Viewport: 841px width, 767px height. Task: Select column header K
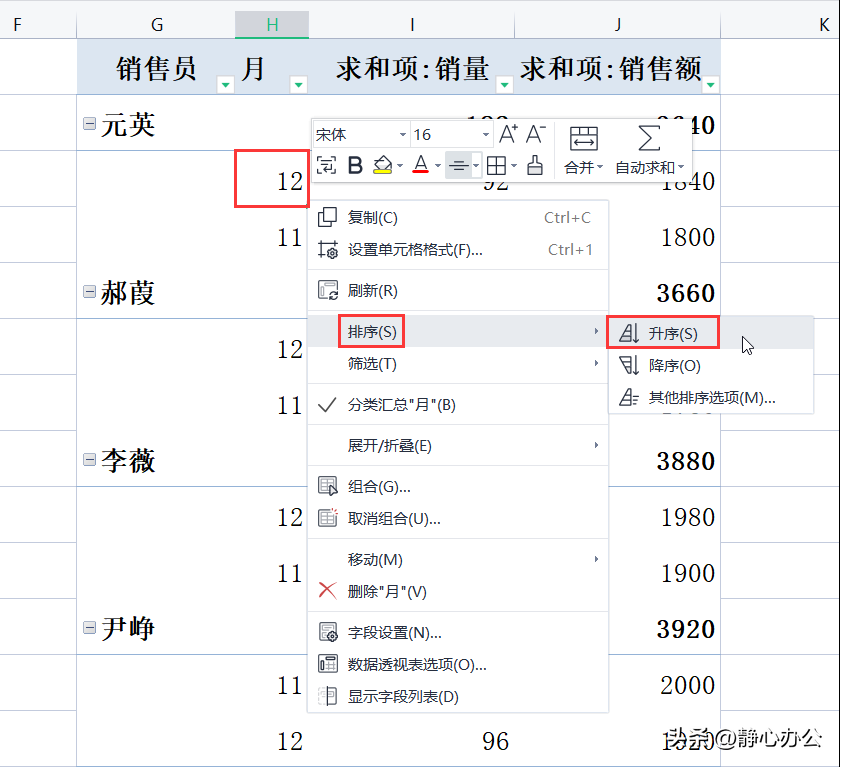780,25
